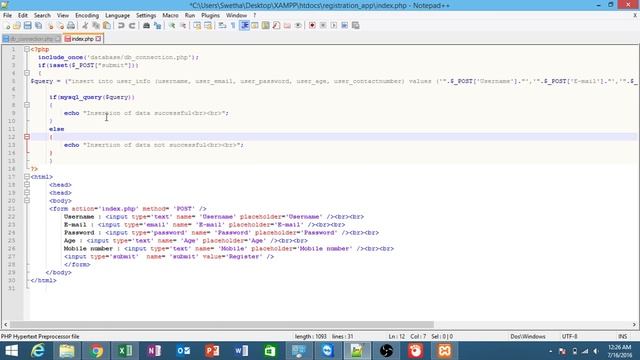Image resolution: width=640 pixels, height=360 pixels.
Task: Click the horizontal scrollbar left arrow
Action: tap(5, 324)
